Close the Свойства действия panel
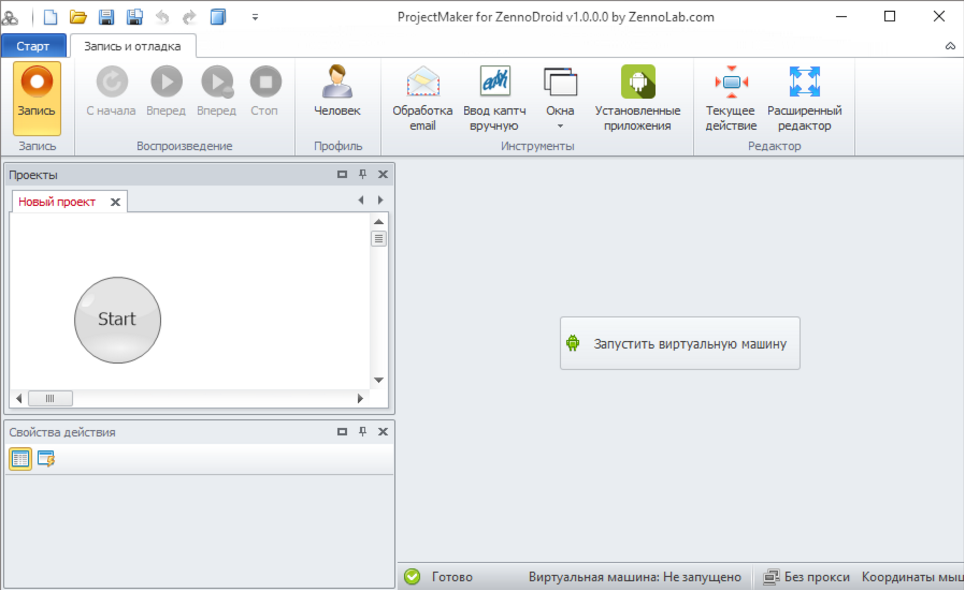 tap(383, 432)
